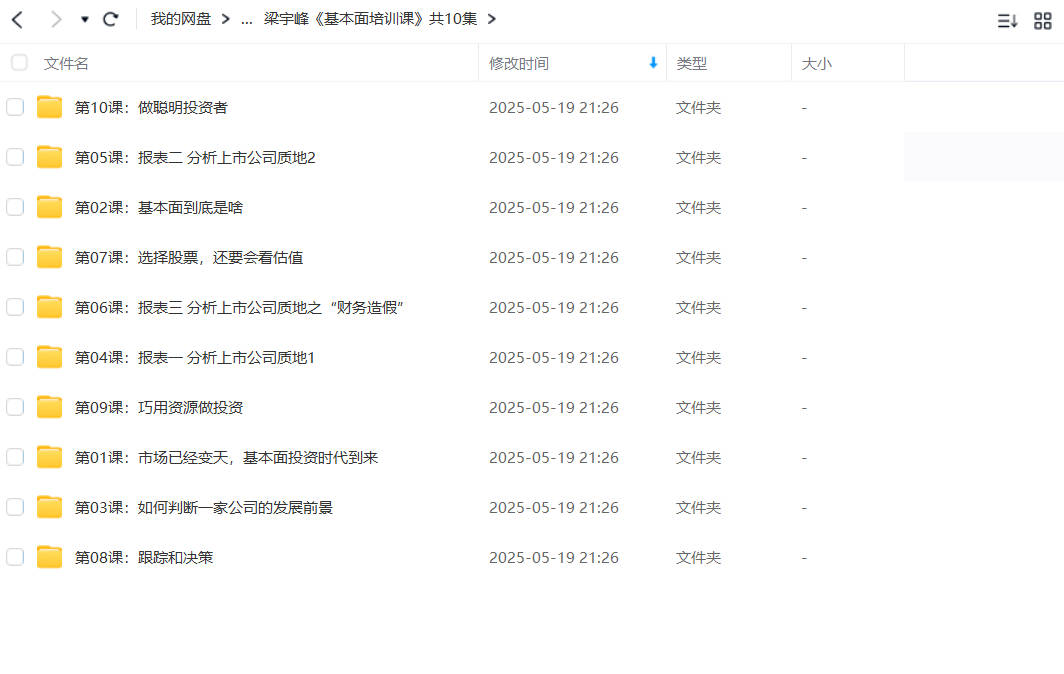Check the box for 第01课 row
1064x674 pixels.
pos(15,457)
